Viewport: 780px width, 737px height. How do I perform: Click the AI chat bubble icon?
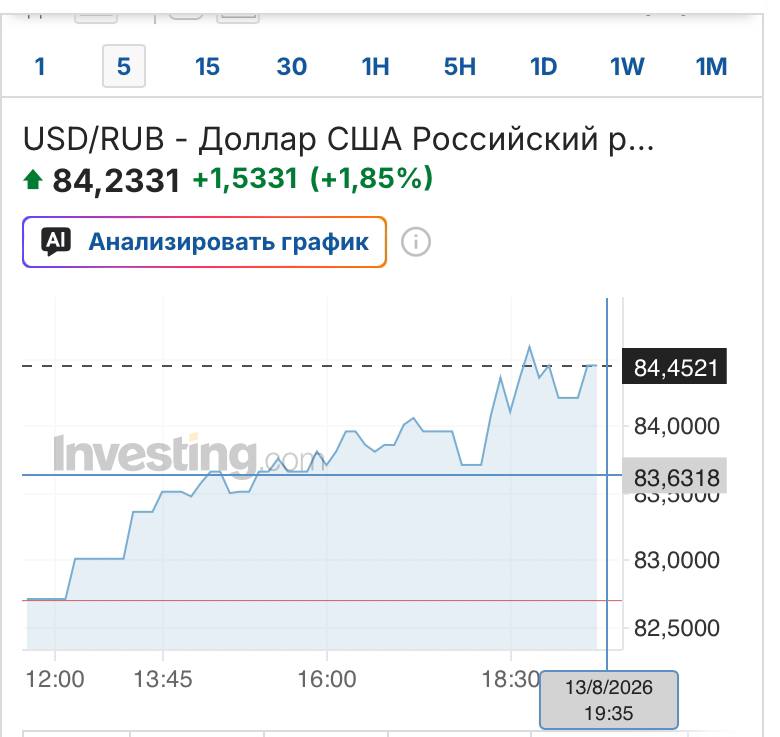pyautogui.click(x=55, y=242)
